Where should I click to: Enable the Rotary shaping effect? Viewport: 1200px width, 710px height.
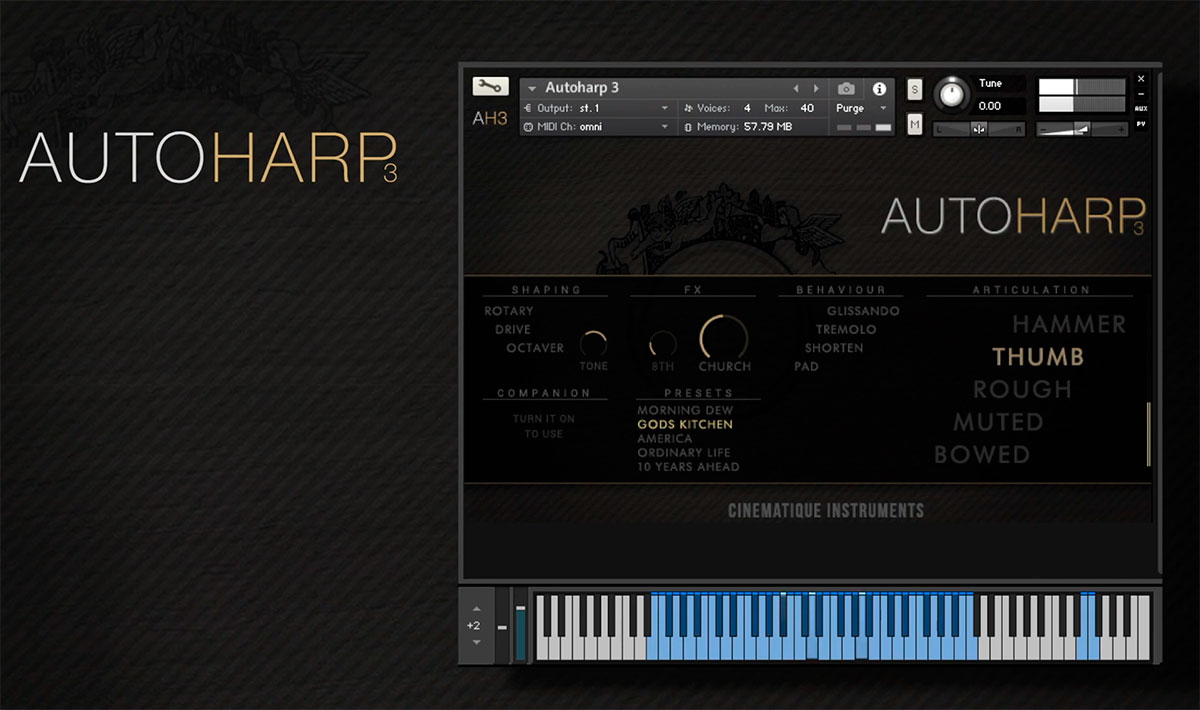[x=509, y=311]
